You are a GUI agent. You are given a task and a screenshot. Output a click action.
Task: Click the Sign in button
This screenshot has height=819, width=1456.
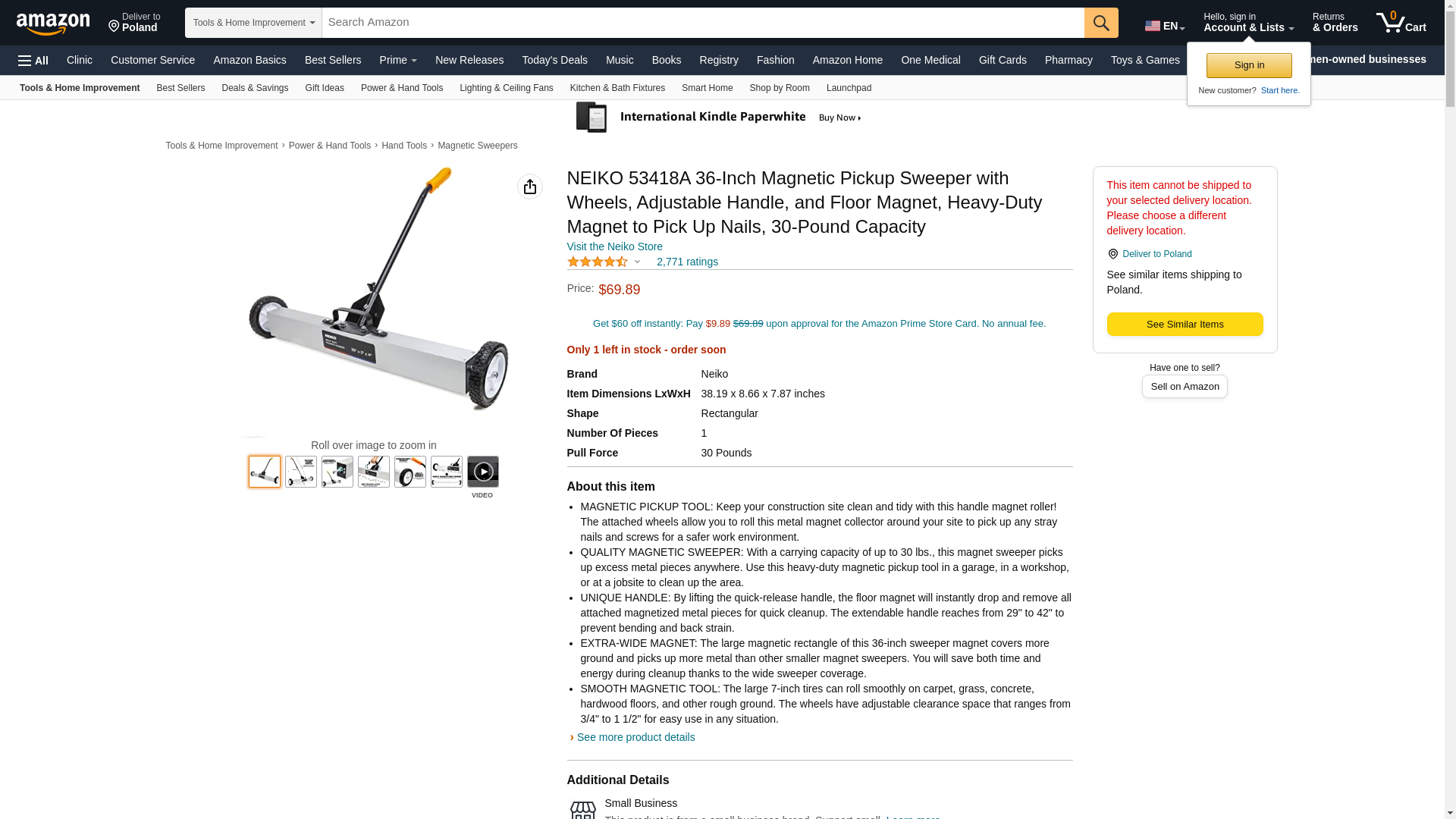coord(1249,65)
